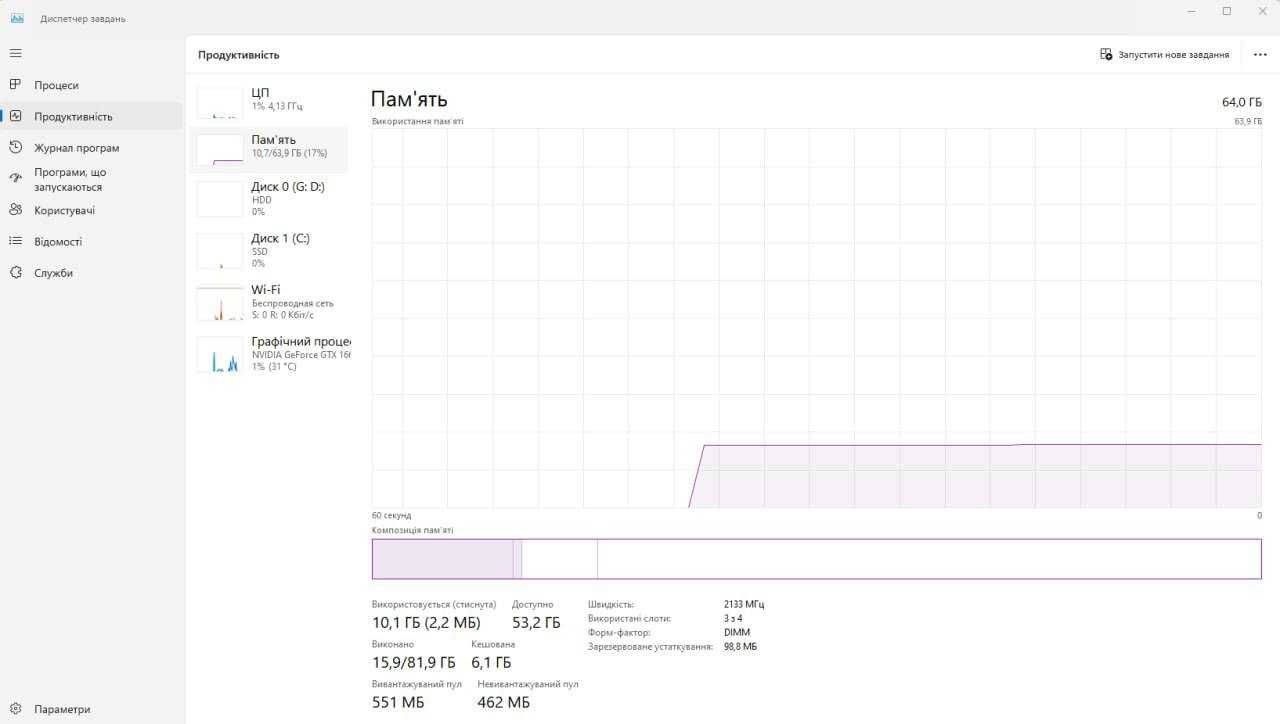Click the 10,1 ГБ (2,2 МБ) in-use value
1280x724 pixels.
[426, 623]
